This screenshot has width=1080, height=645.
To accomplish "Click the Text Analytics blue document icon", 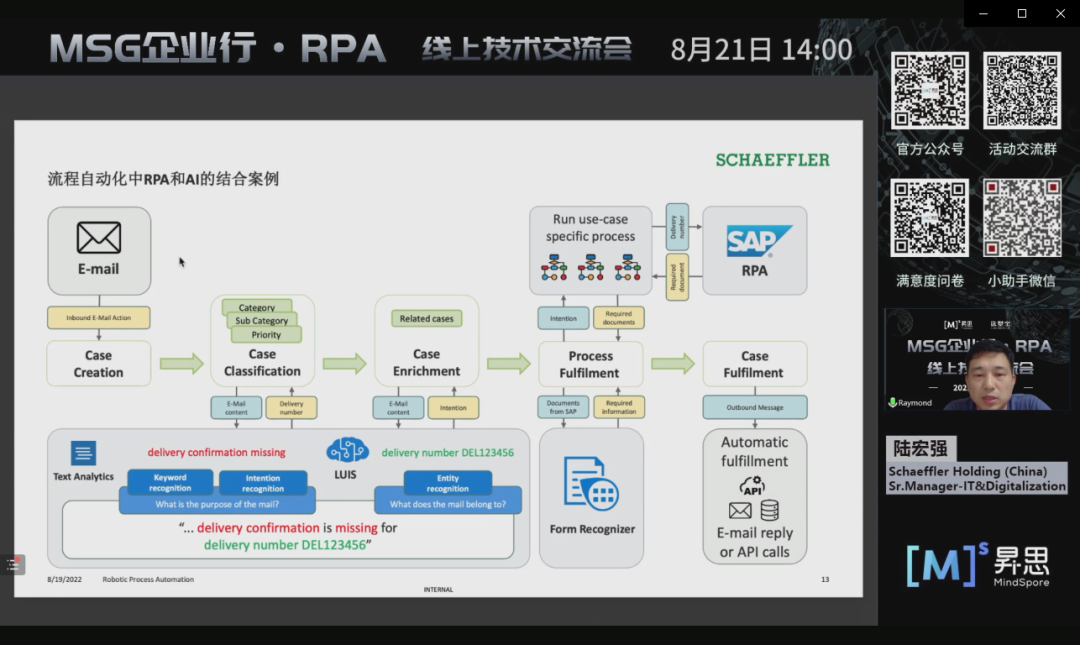I will [x=83, y=453].
